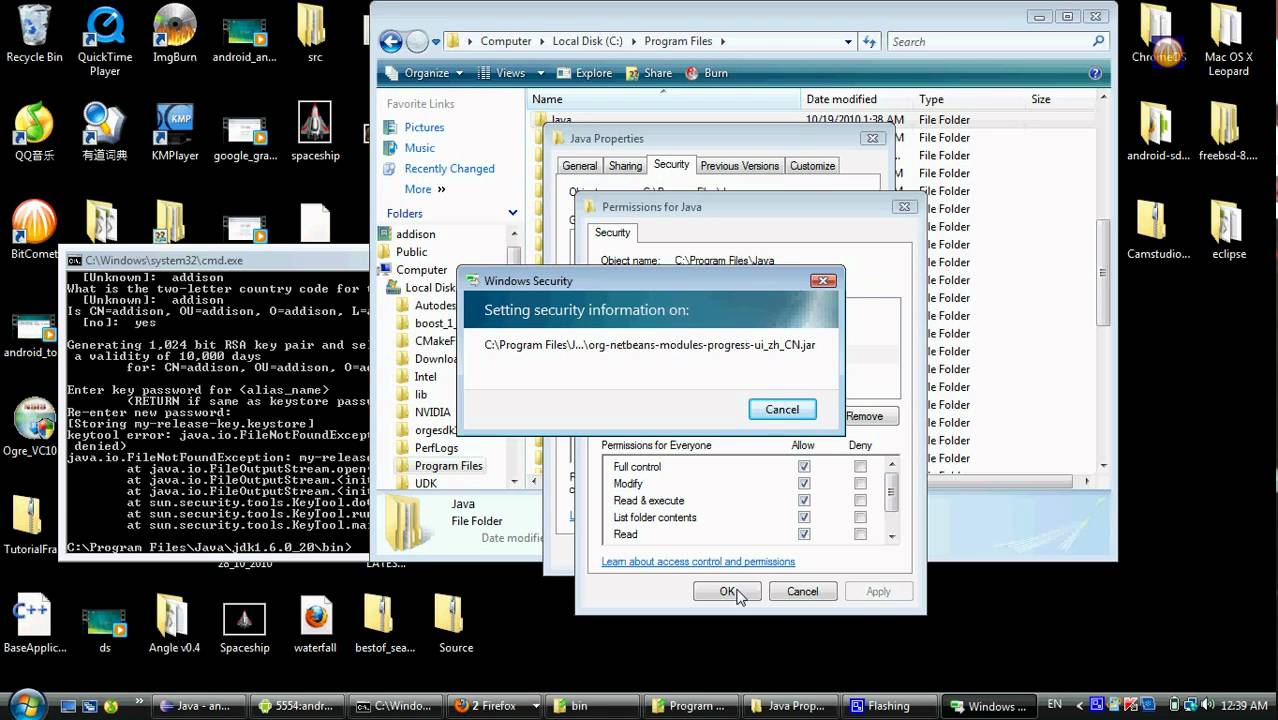The image size is (1278, 720).
Task: Click arrow after Computer in address bar
Action: [x=542, y=42]
